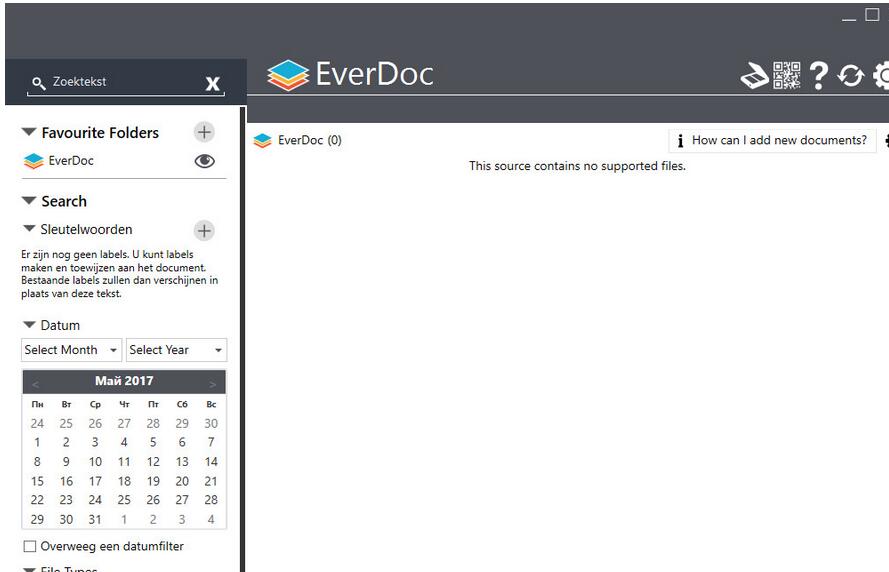Image resolution: width=889 pixels, height=572 pixels.
Task: Click the info icon beside help link
Action: click(x=680, y=141)
